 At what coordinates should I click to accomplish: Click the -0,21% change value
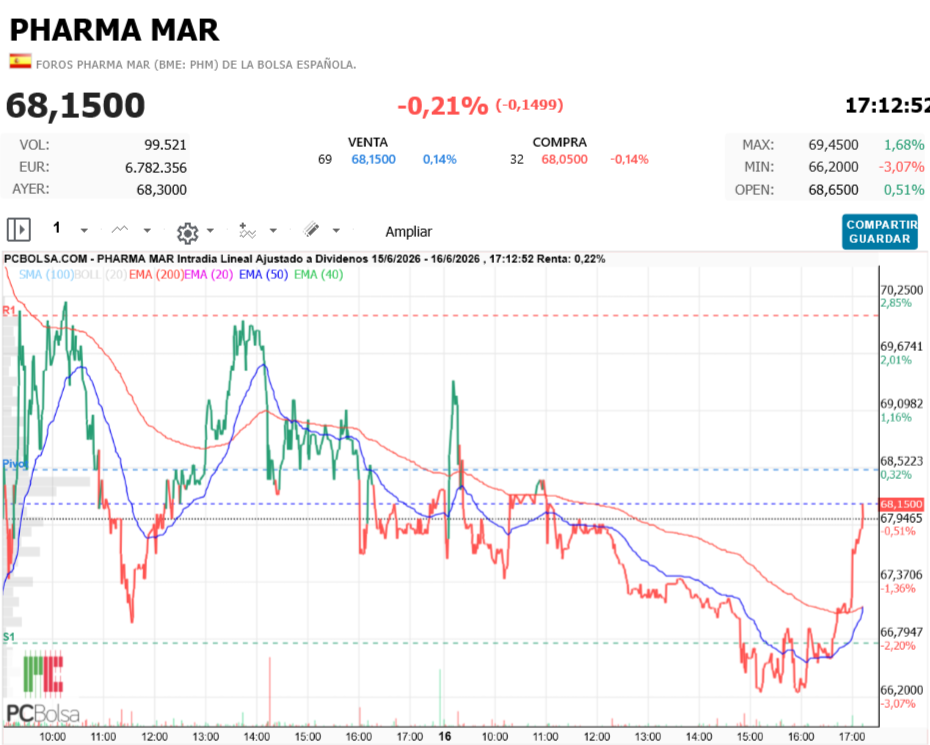pos(442,106)
